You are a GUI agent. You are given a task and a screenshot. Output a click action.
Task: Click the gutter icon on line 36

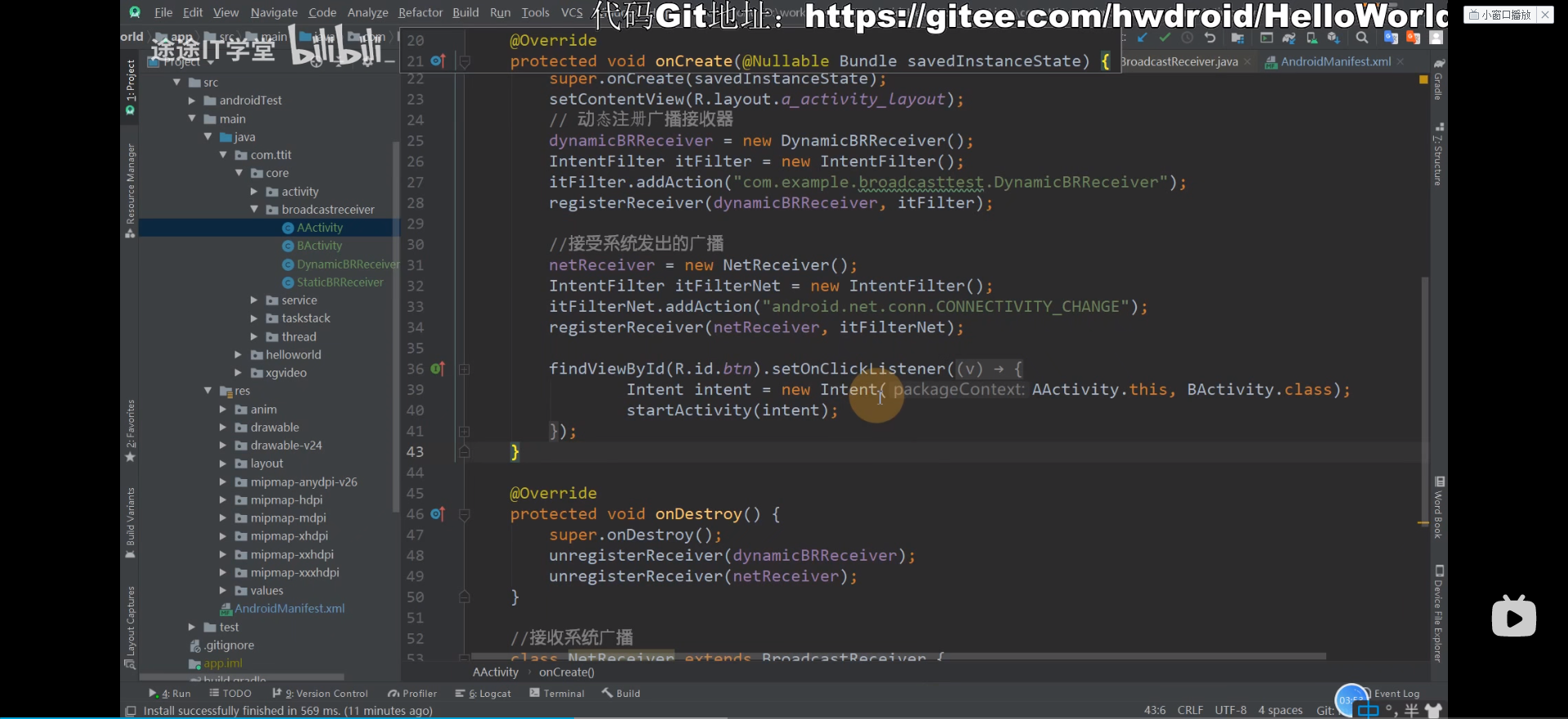438,368
